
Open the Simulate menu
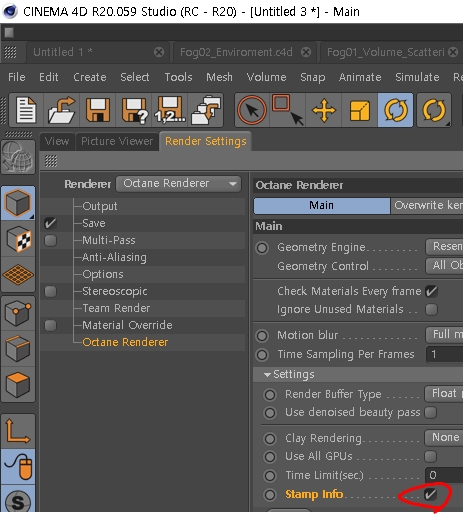coord(417,77)
